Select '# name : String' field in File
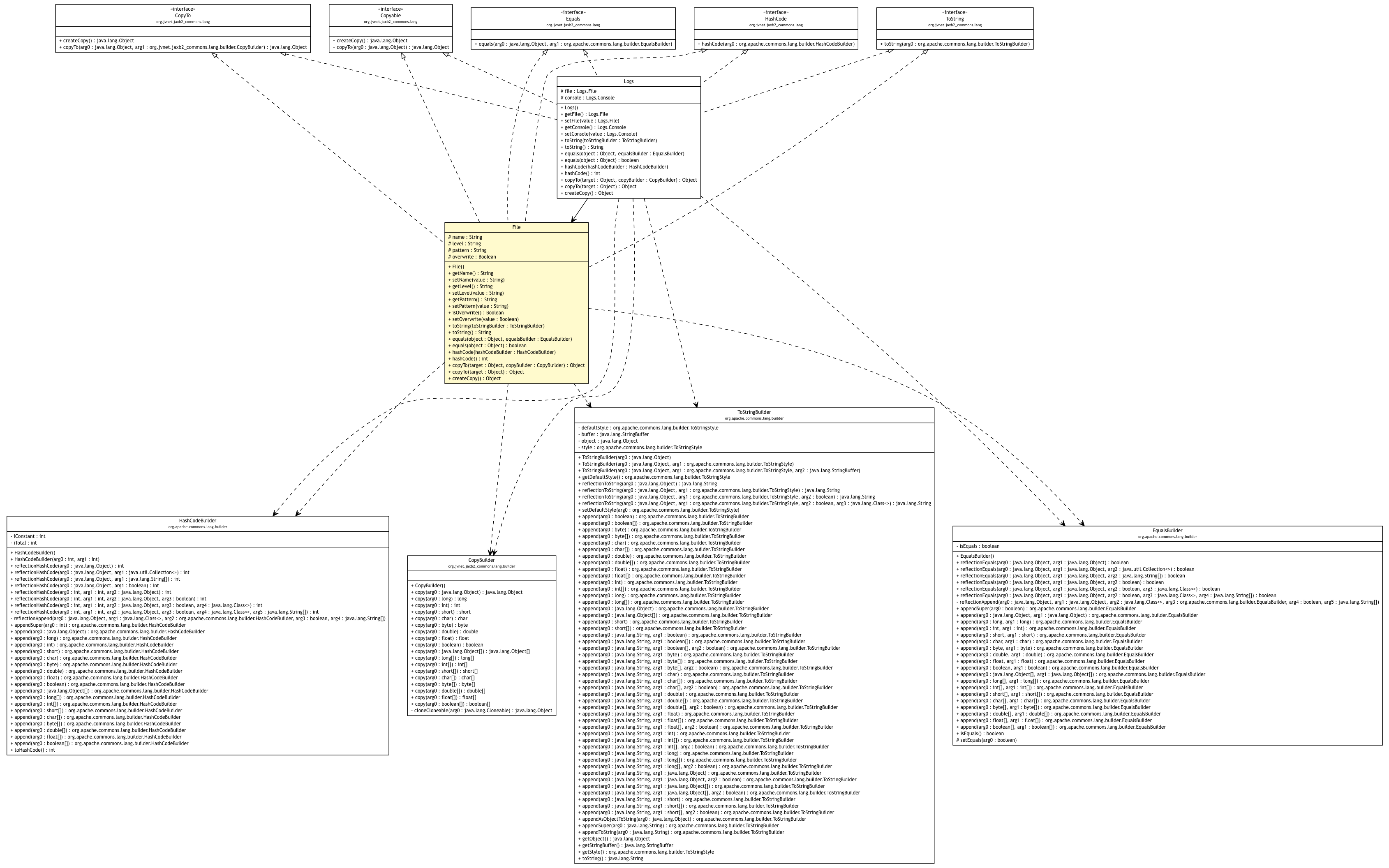Viewport: 1389px width, 868px height. (x=465, y=237)
